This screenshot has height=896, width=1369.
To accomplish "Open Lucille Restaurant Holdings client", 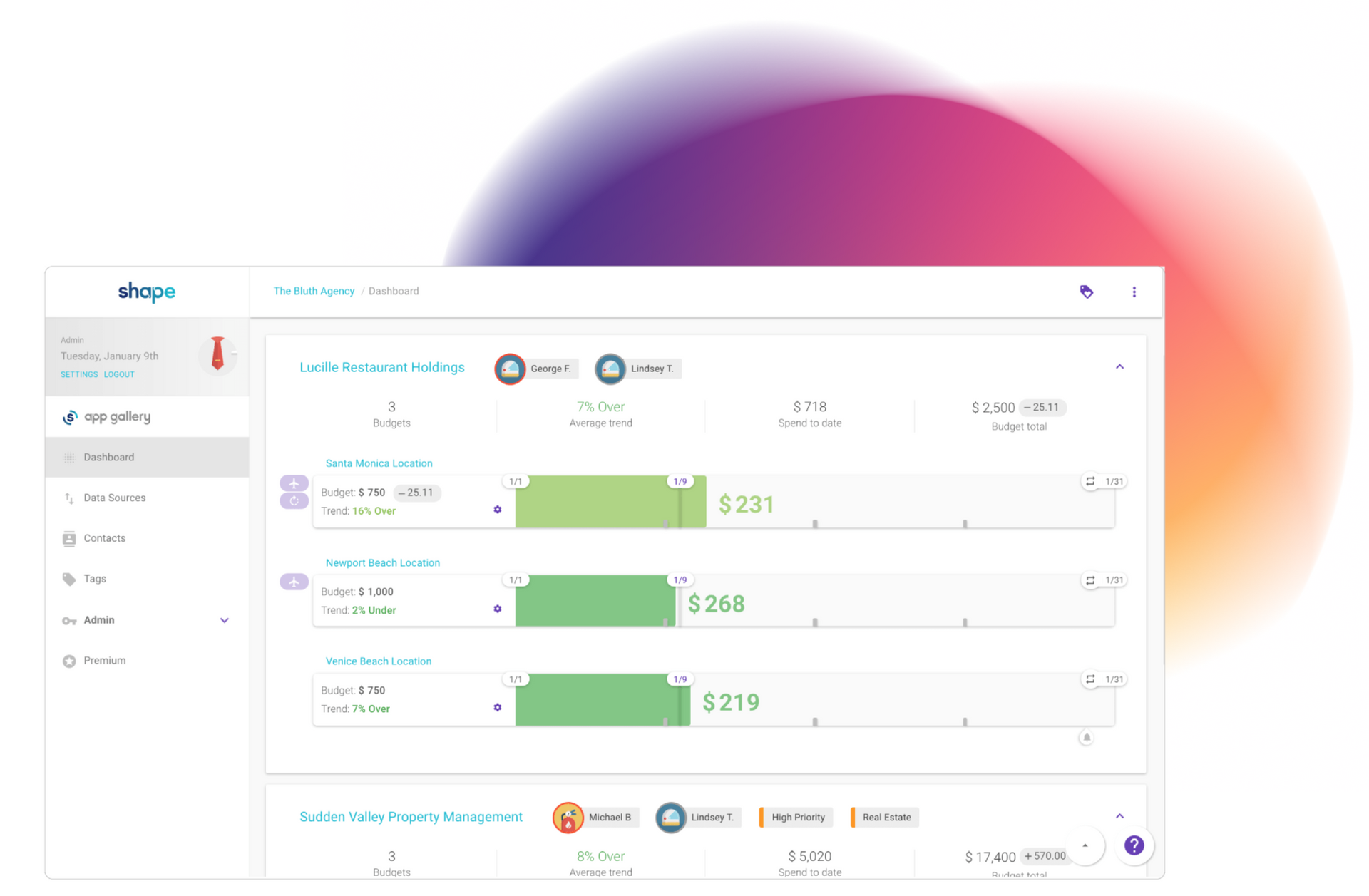I will tap(382, 367).
